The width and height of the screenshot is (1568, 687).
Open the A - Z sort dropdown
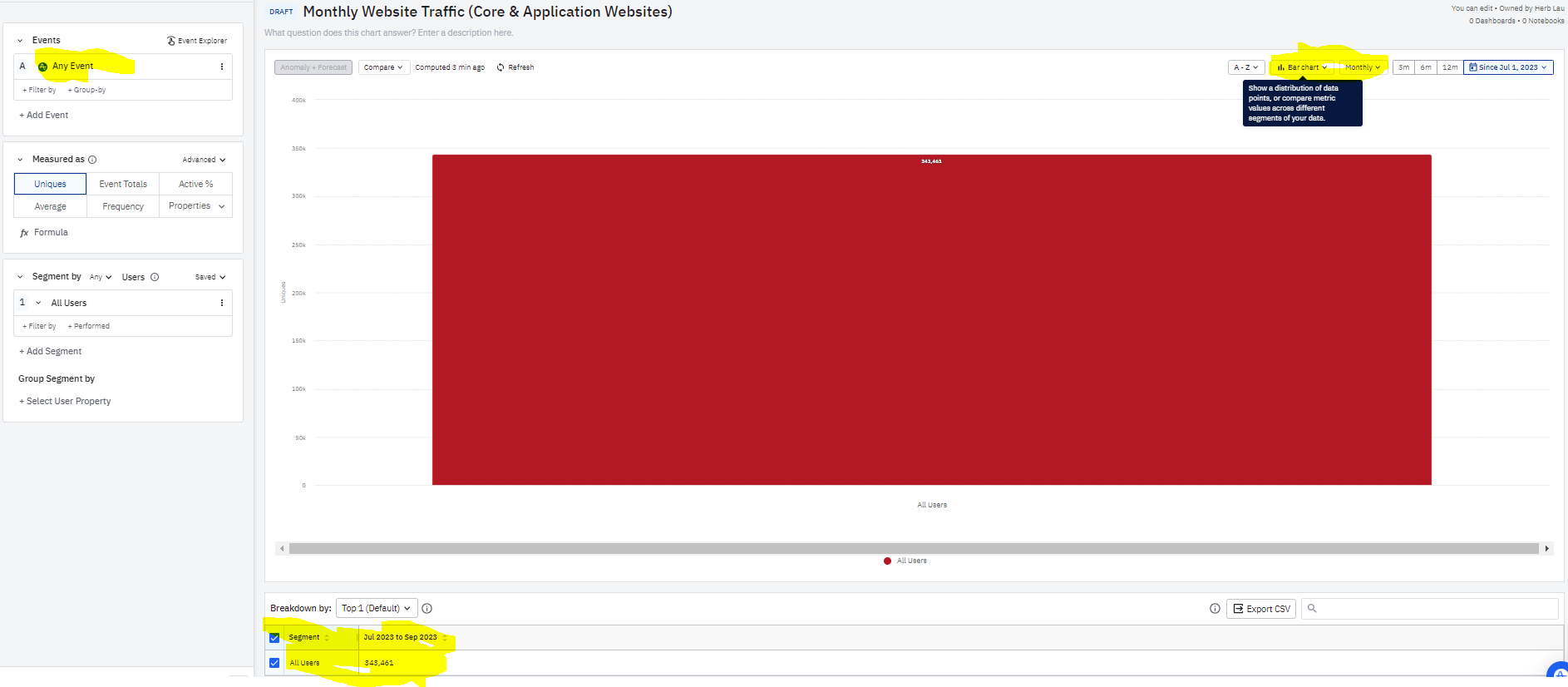[x=1246, y=67]
